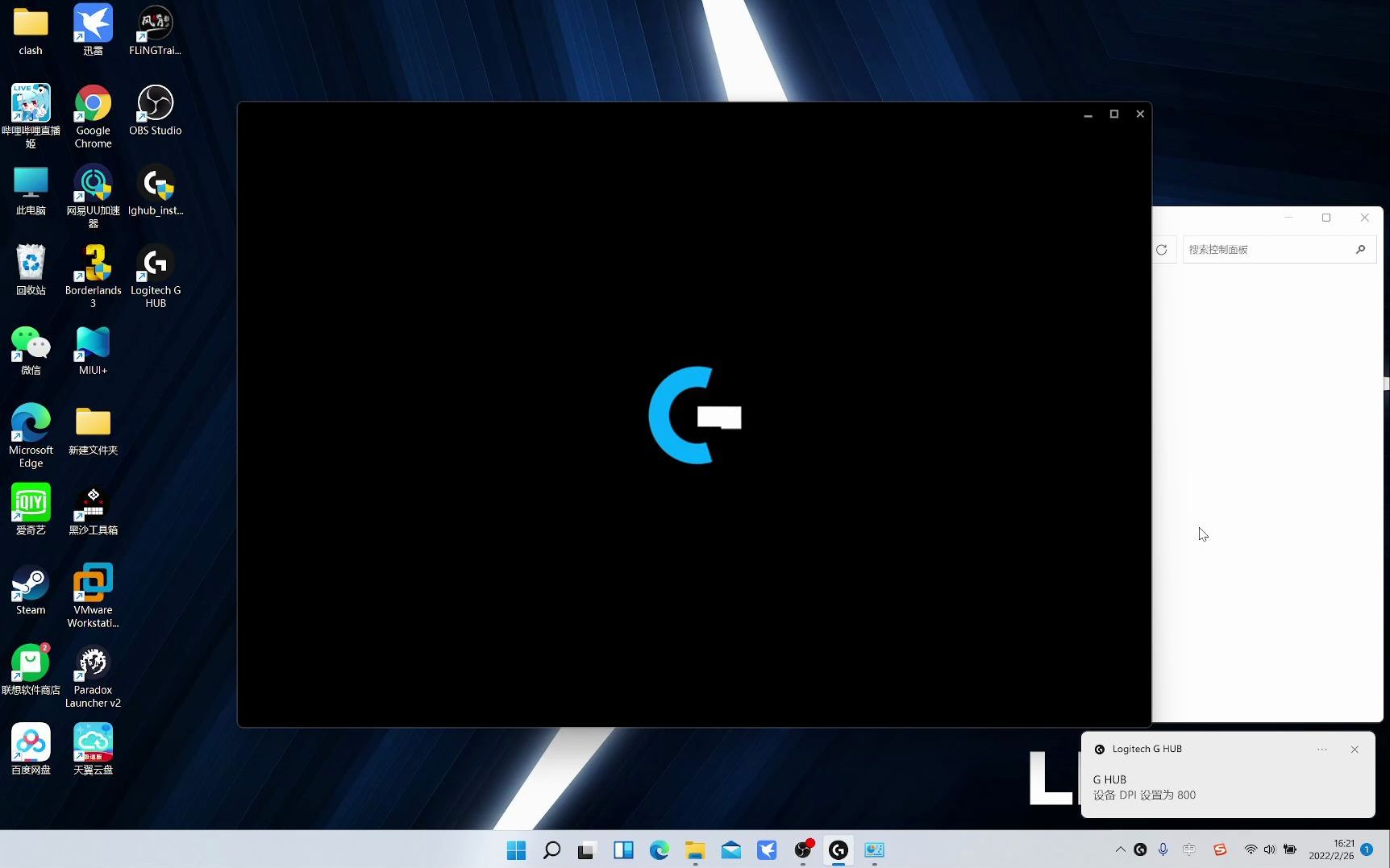
Task: Maximize the Control Panel window
Action: pyautogui.click(x=1326, y=218)
